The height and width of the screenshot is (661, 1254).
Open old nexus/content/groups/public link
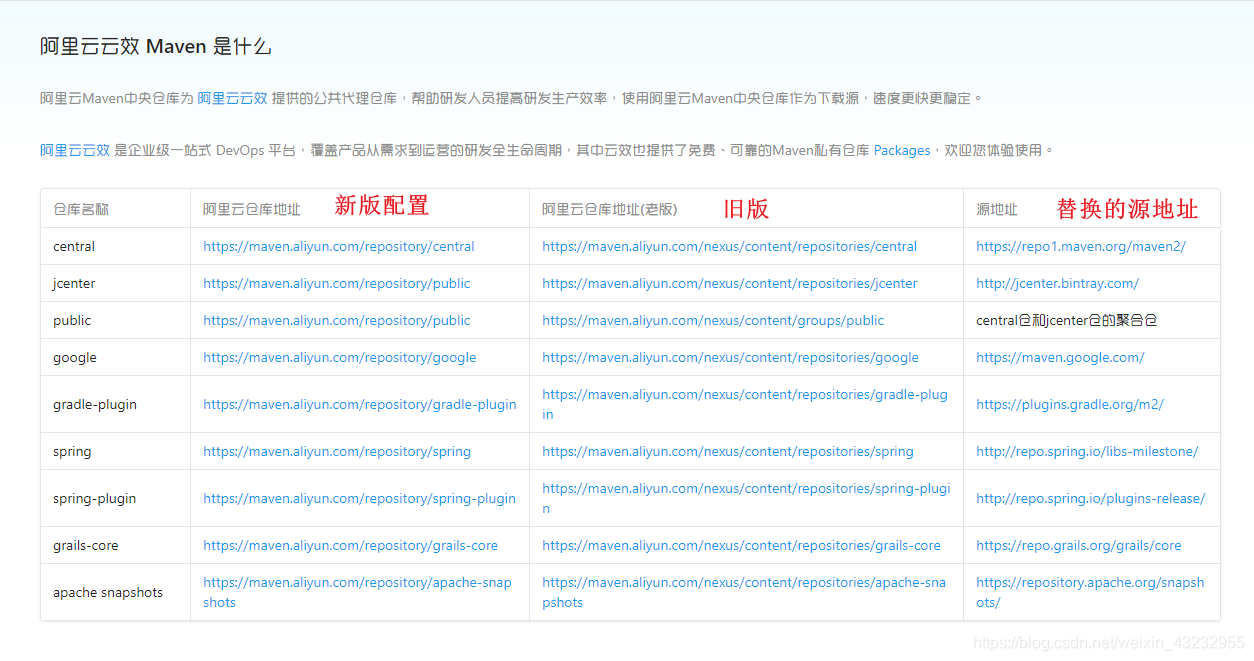(713, 320)
